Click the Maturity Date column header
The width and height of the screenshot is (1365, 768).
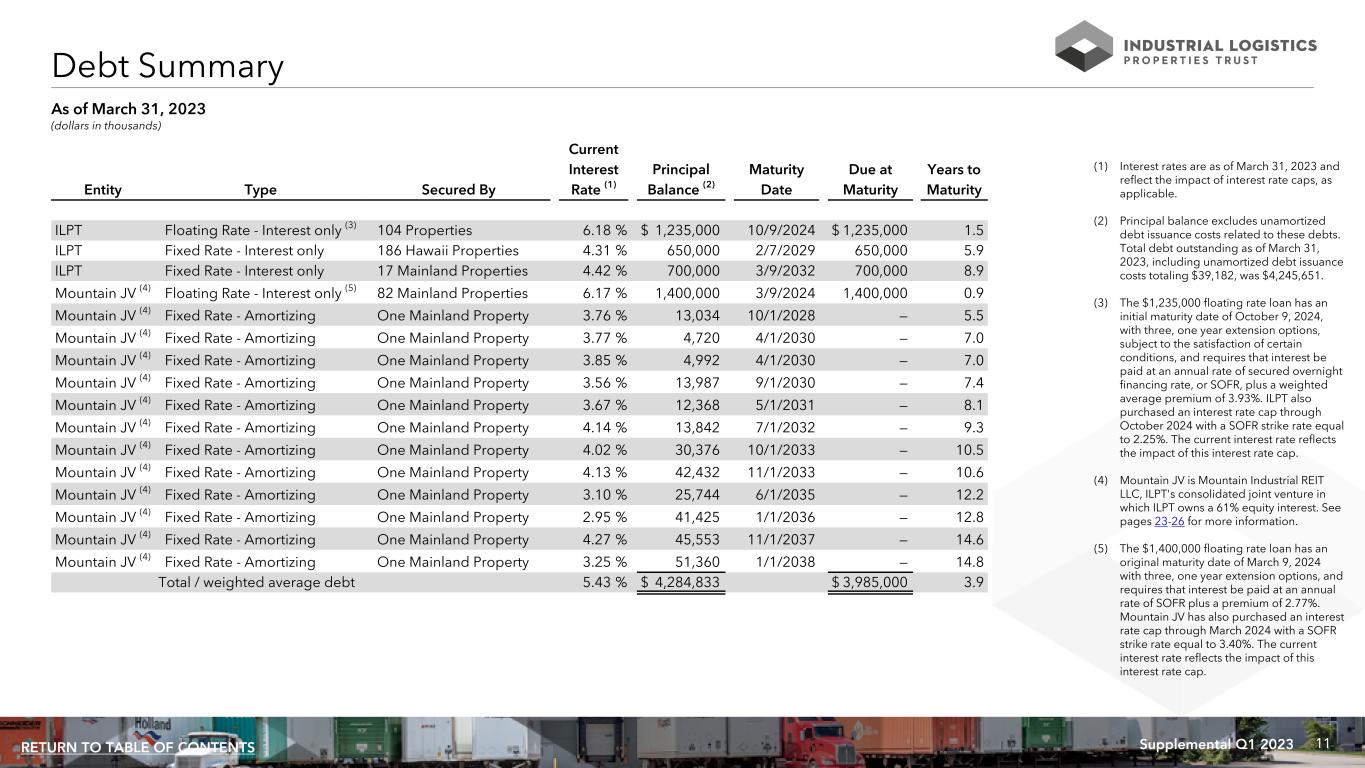776,180
